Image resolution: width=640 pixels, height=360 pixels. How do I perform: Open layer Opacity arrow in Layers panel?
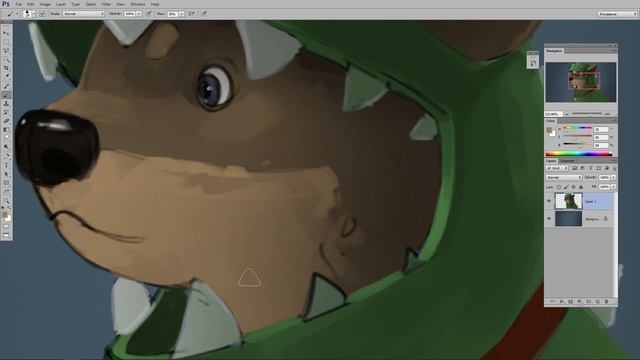(613, 178)
